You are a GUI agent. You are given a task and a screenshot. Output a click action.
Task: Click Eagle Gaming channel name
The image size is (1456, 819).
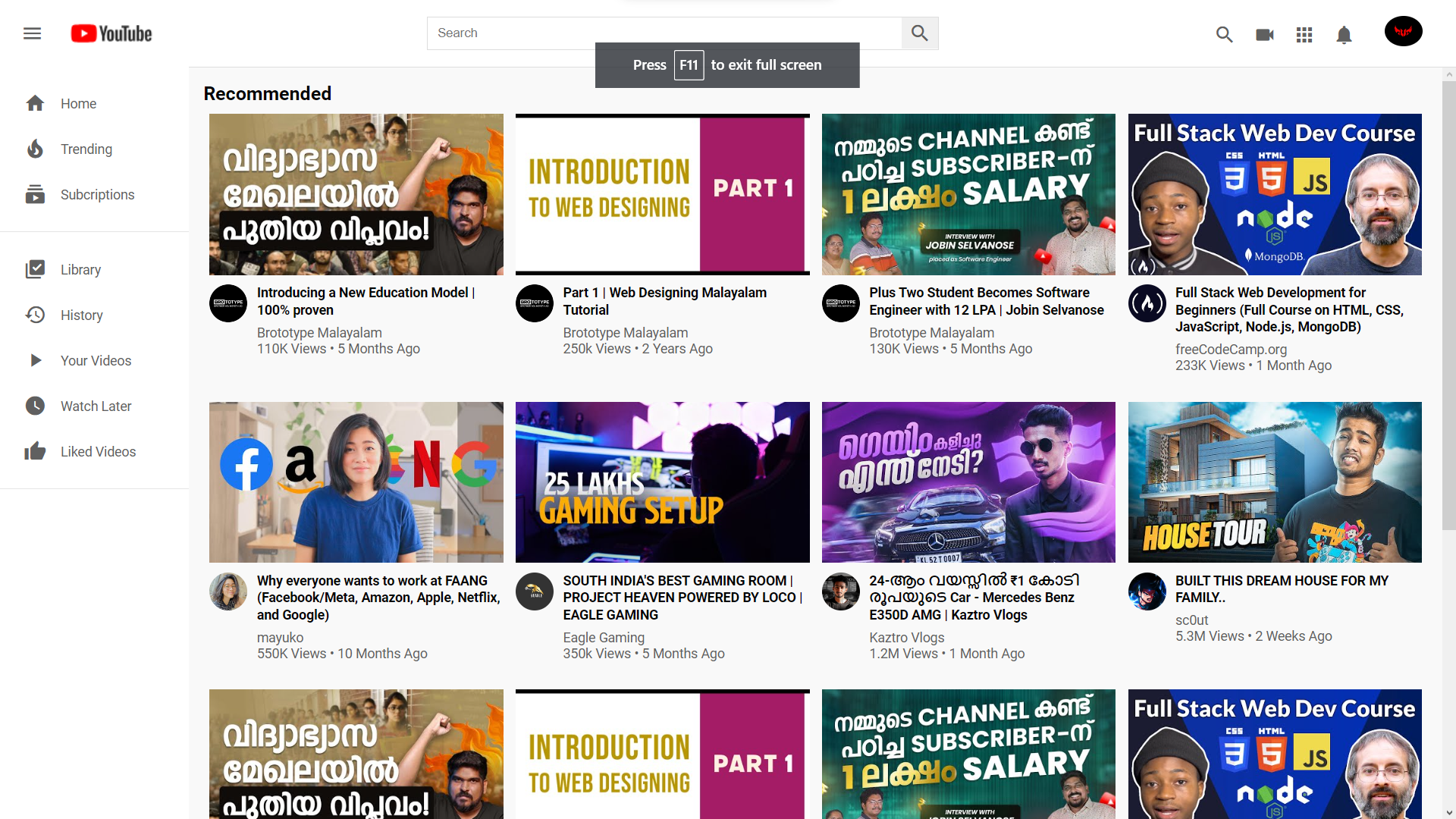[604, 638]
